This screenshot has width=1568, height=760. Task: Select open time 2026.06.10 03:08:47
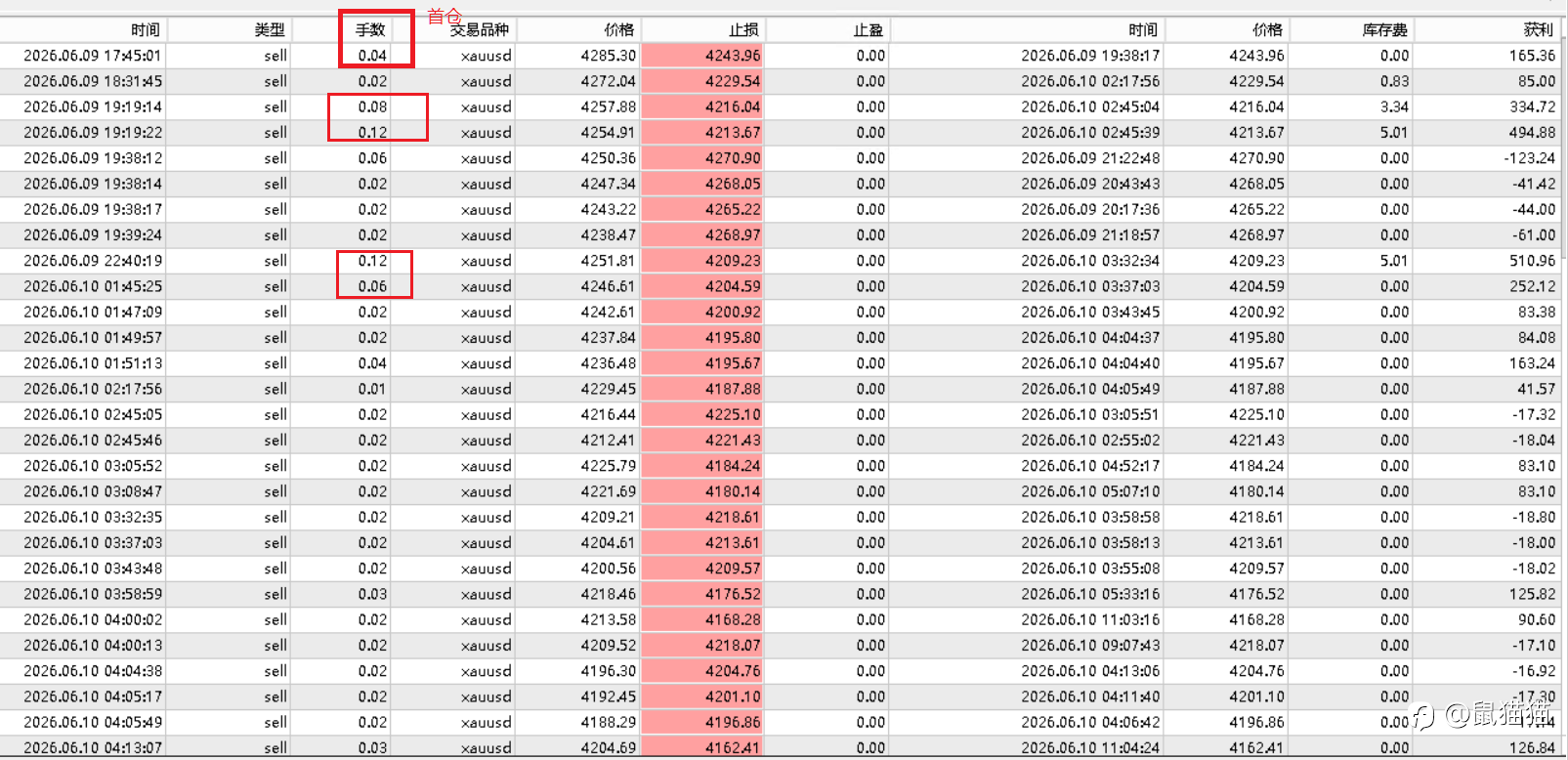point(93,491)
